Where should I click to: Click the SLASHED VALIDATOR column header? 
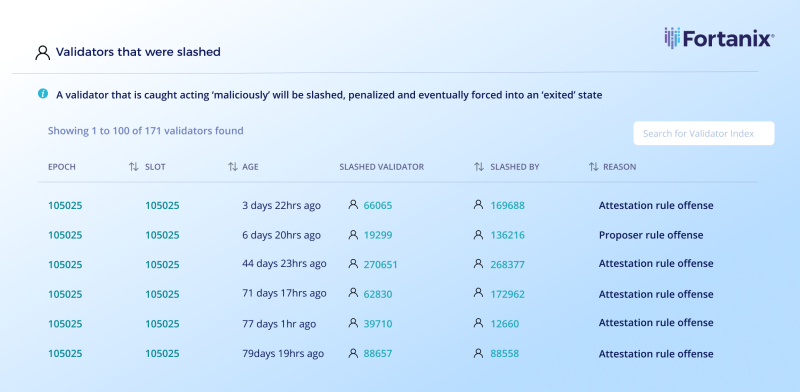382,167
